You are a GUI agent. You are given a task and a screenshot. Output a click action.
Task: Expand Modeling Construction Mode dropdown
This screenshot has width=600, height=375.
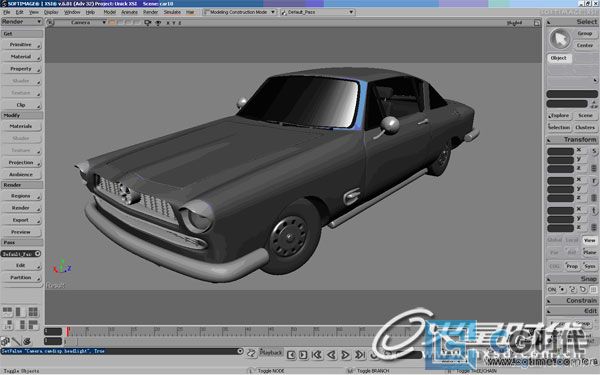point(239,12)
